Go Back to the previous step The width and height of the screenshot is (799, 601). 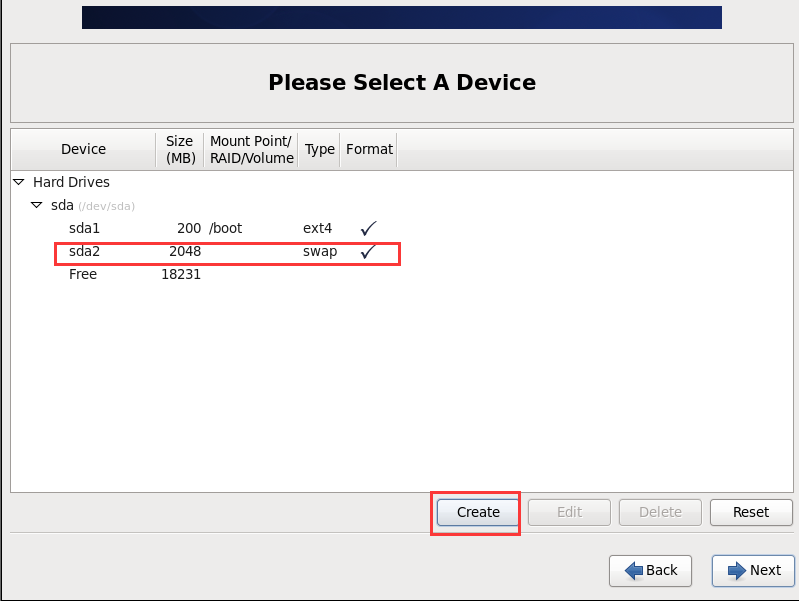click(650, 570)
